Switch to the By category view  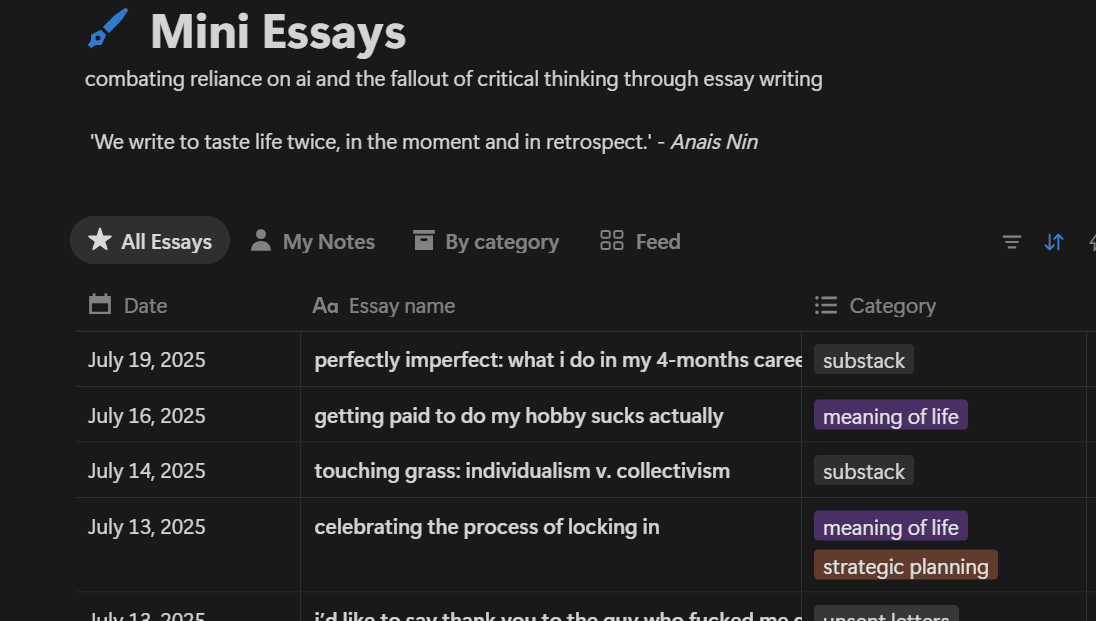486,241
